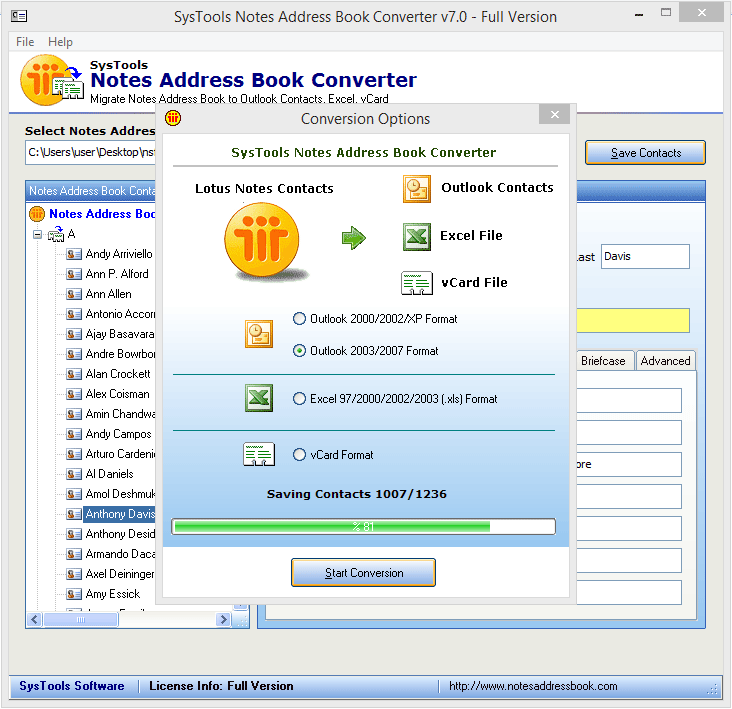Screen dimensions: 732x709
Task: Click the Saving Contacts 1007/1236 status text
Action: pyautogui.click(x=357, y=494)
